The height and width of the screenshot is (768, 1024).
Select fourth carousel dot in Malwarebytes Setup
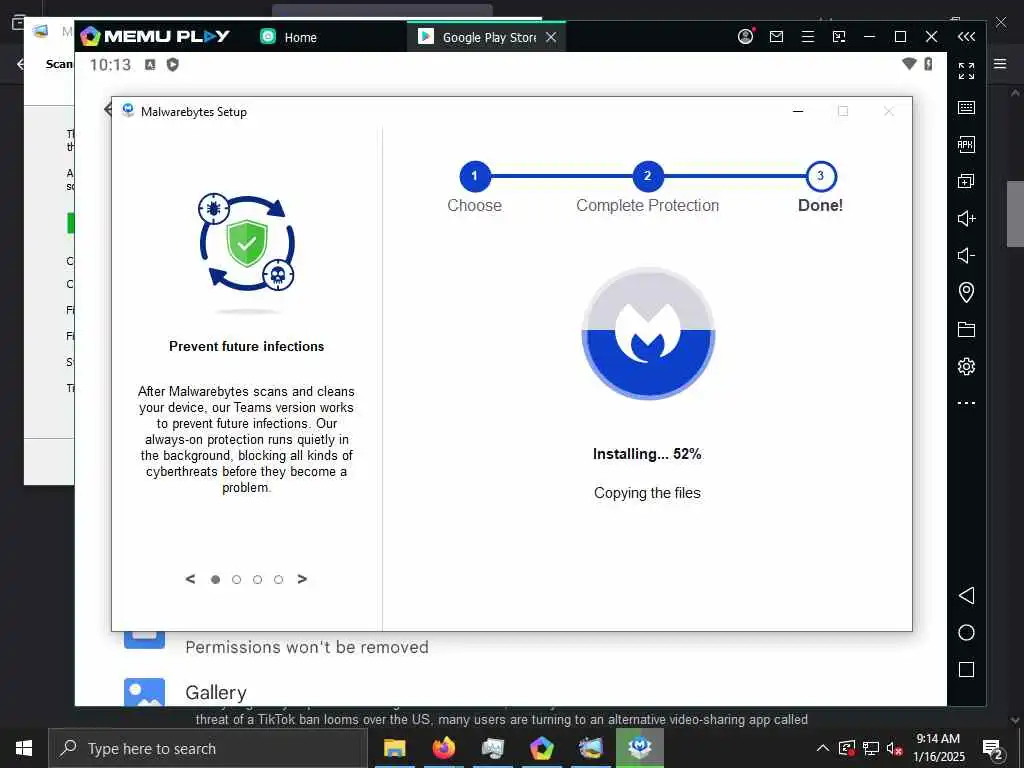tap(278, 579)
